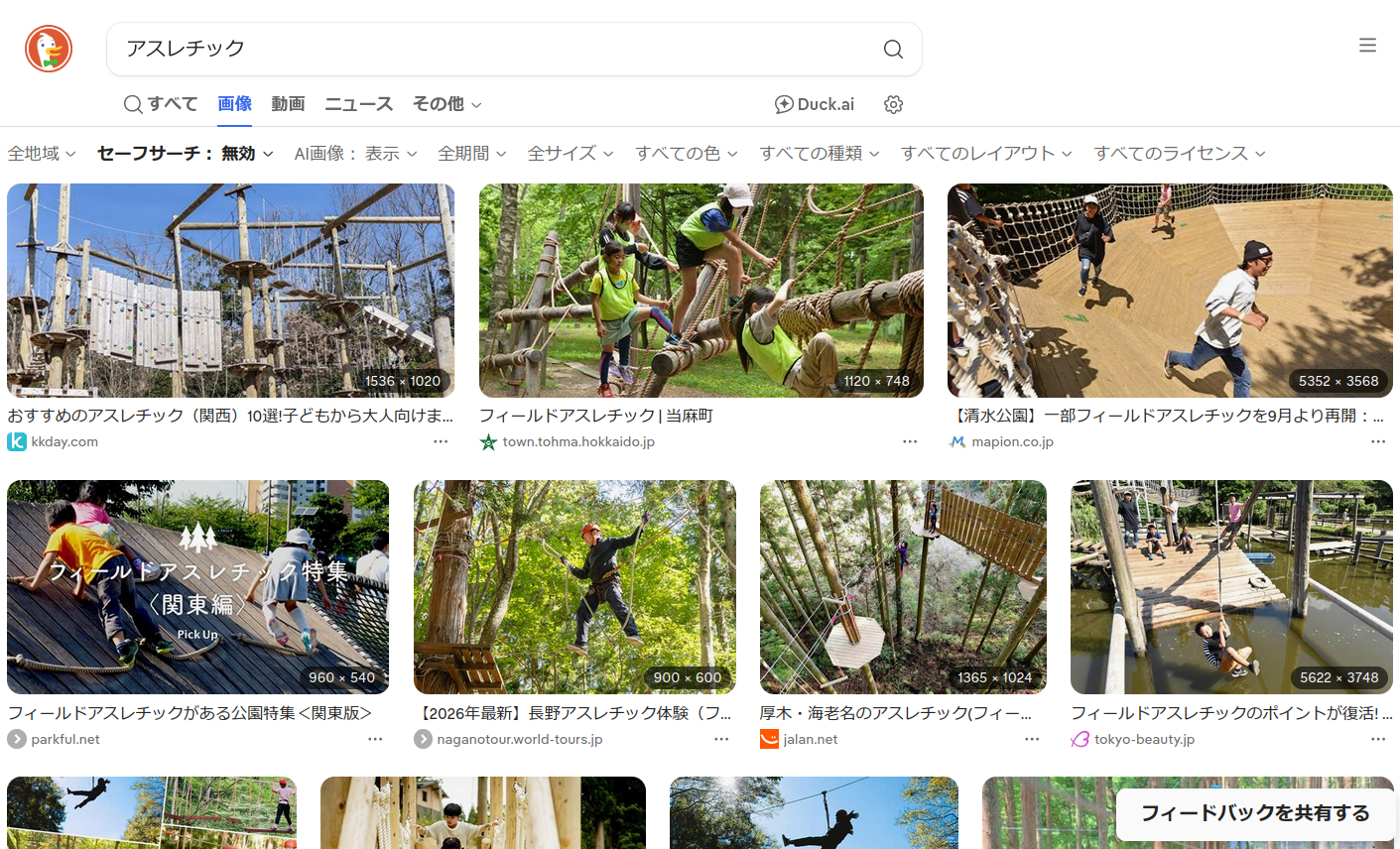Open the フィールドアスレチック | 当麻町 title link
The height and width of the screenshot is (849, 1400).
point(596,416)
